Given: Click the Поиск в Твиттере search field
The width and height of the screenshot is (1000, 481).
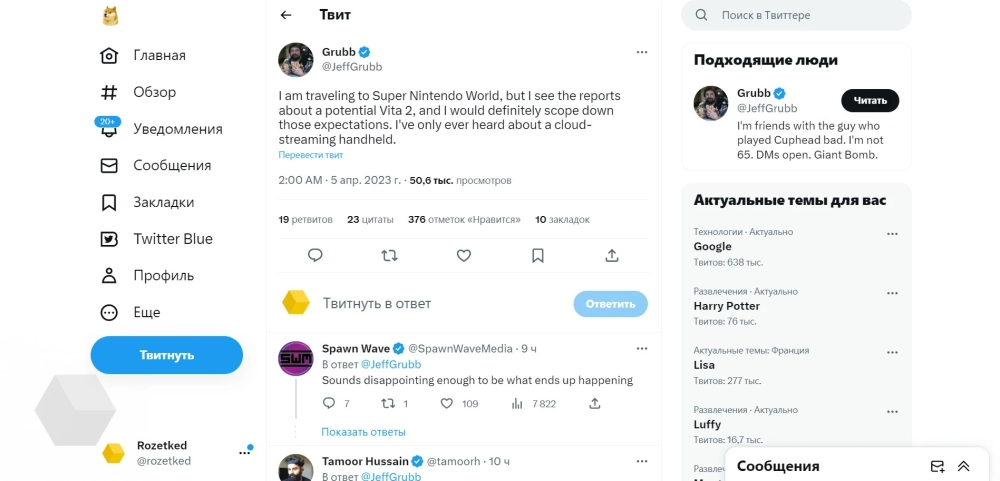Looking at the screenshot, I should click(x=800, y=15).
